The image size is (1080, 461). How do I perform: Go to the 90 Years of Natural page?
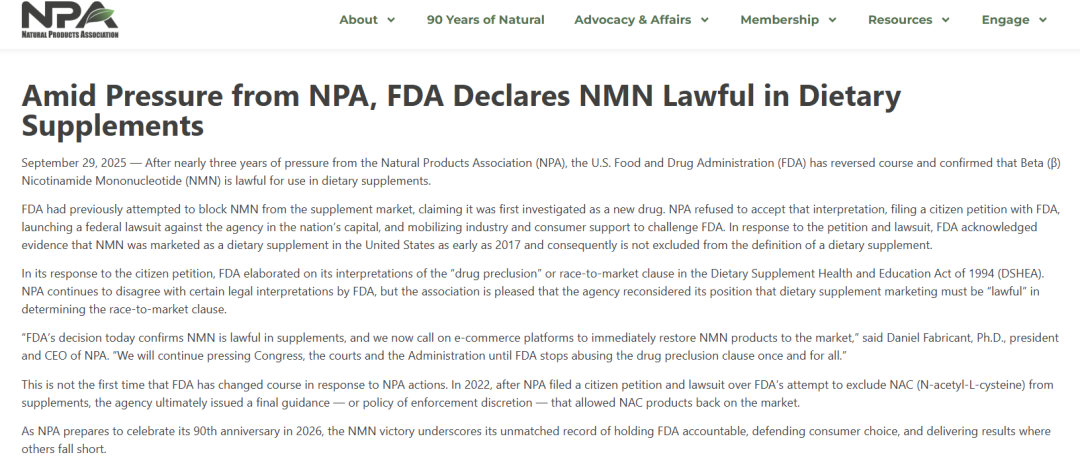[x=485, y=20]
